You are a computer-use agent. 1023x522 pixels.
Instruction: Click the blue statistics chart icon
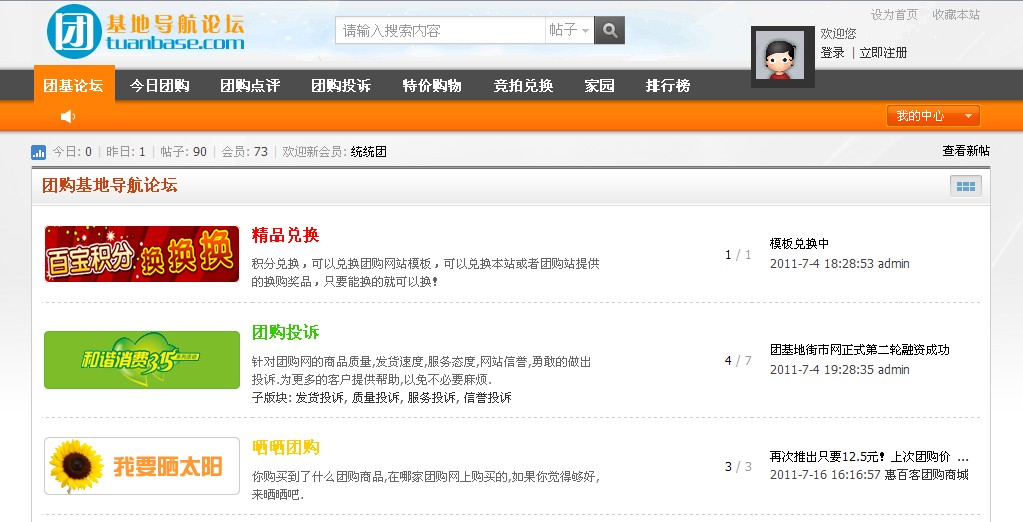tap(38, 152)
